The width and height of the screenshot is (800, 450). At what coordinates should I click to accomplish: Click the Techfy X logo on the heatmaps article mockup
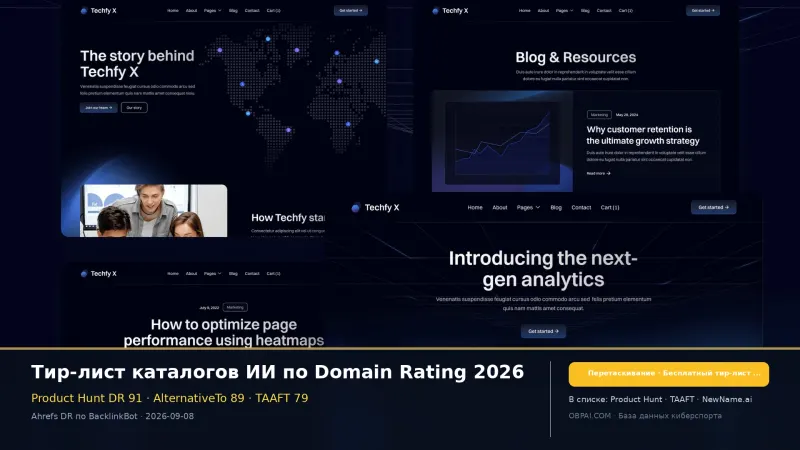click(x=98, y=273)
